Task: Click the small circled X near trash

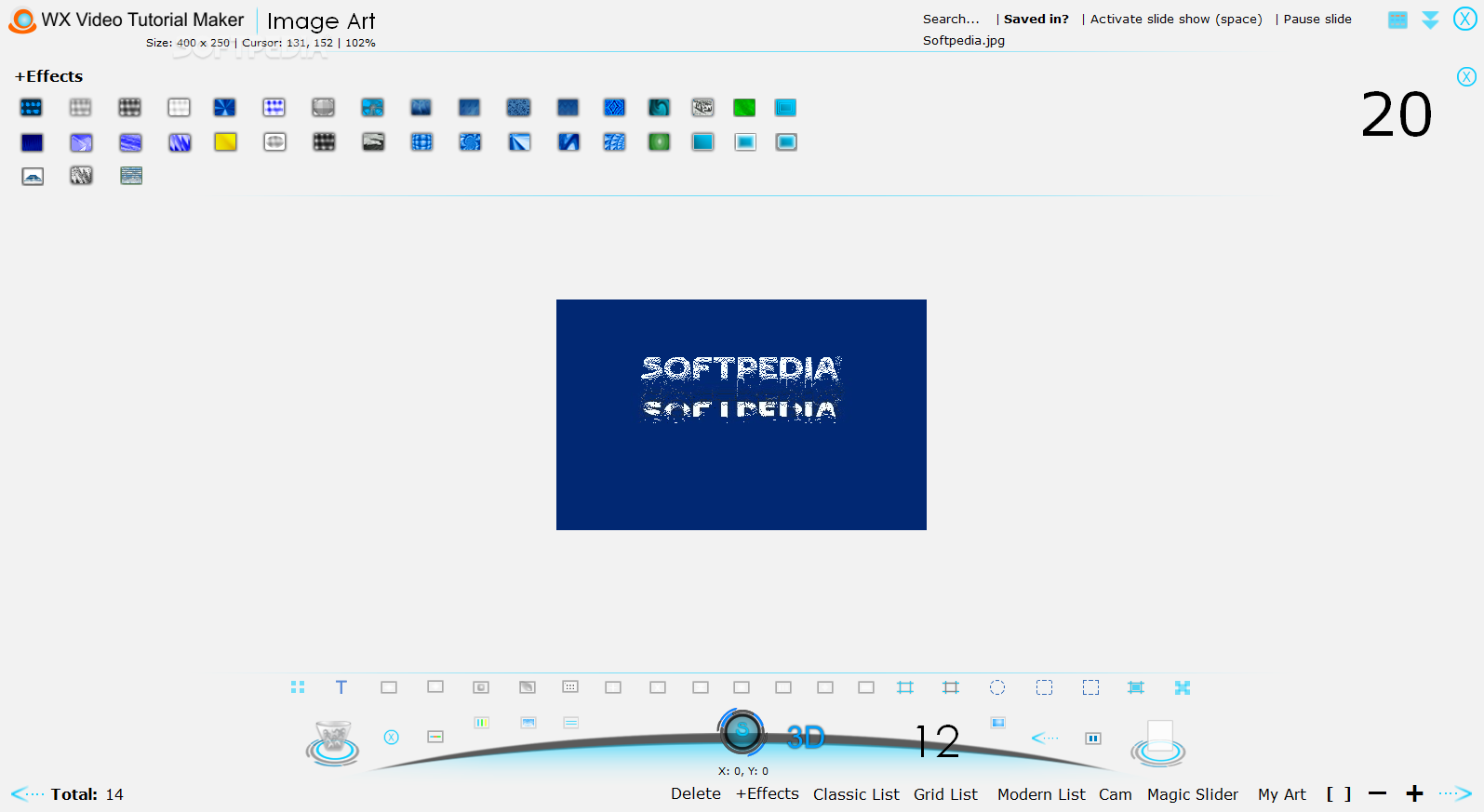Action: [x=392, y=737]
